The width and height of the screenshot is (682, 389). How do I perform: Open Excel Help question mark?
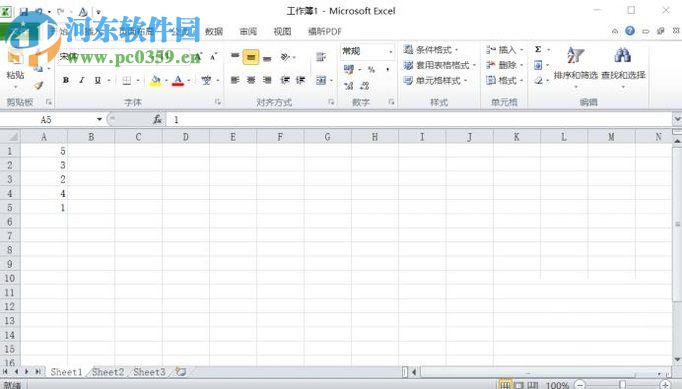[x=630, y=31]
